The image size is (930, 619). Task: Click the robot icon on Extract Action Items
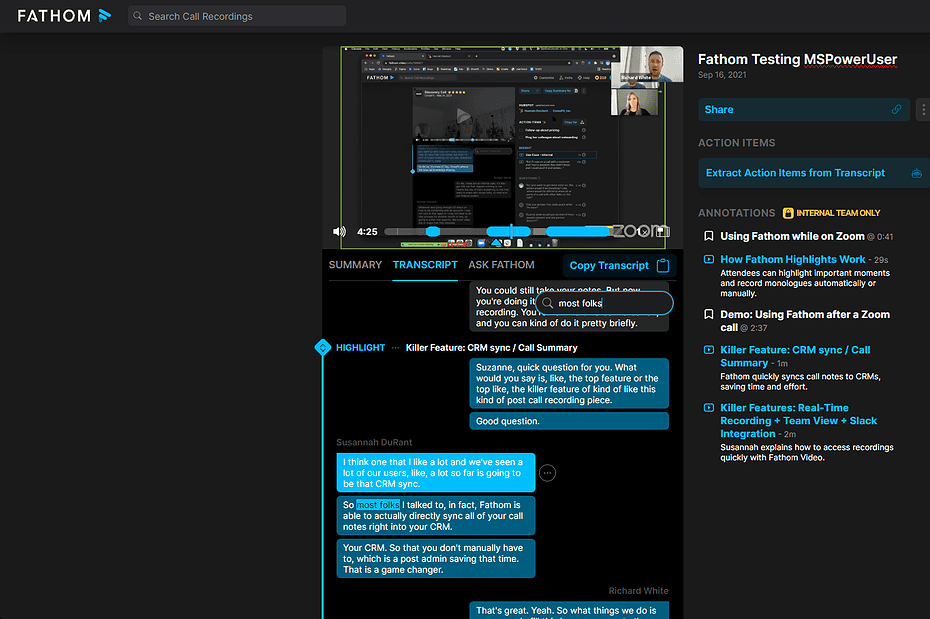pyautogui.click(x=916, y=173)
